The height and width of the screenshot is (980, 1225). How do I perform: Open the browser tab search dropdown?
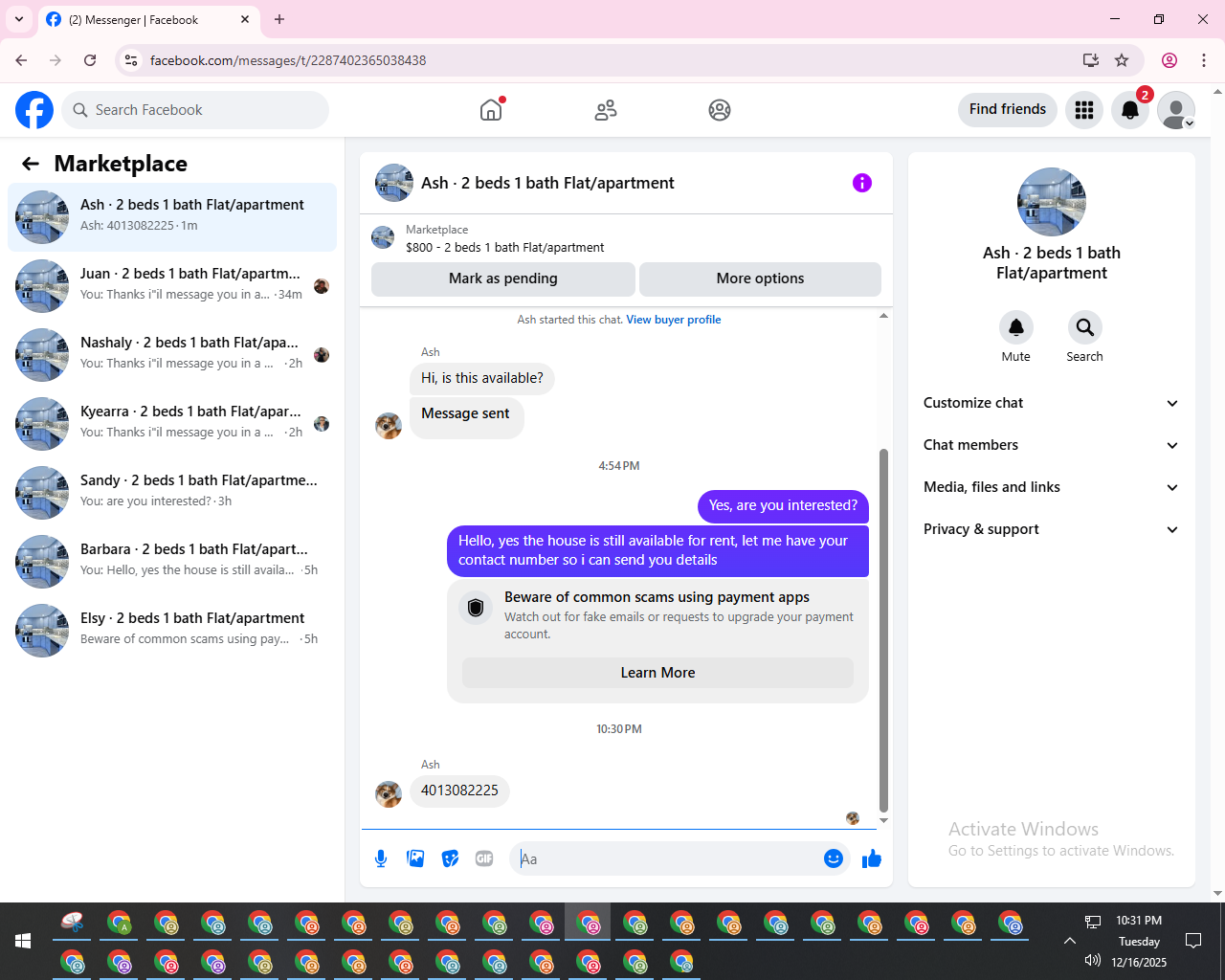(19, 19)
